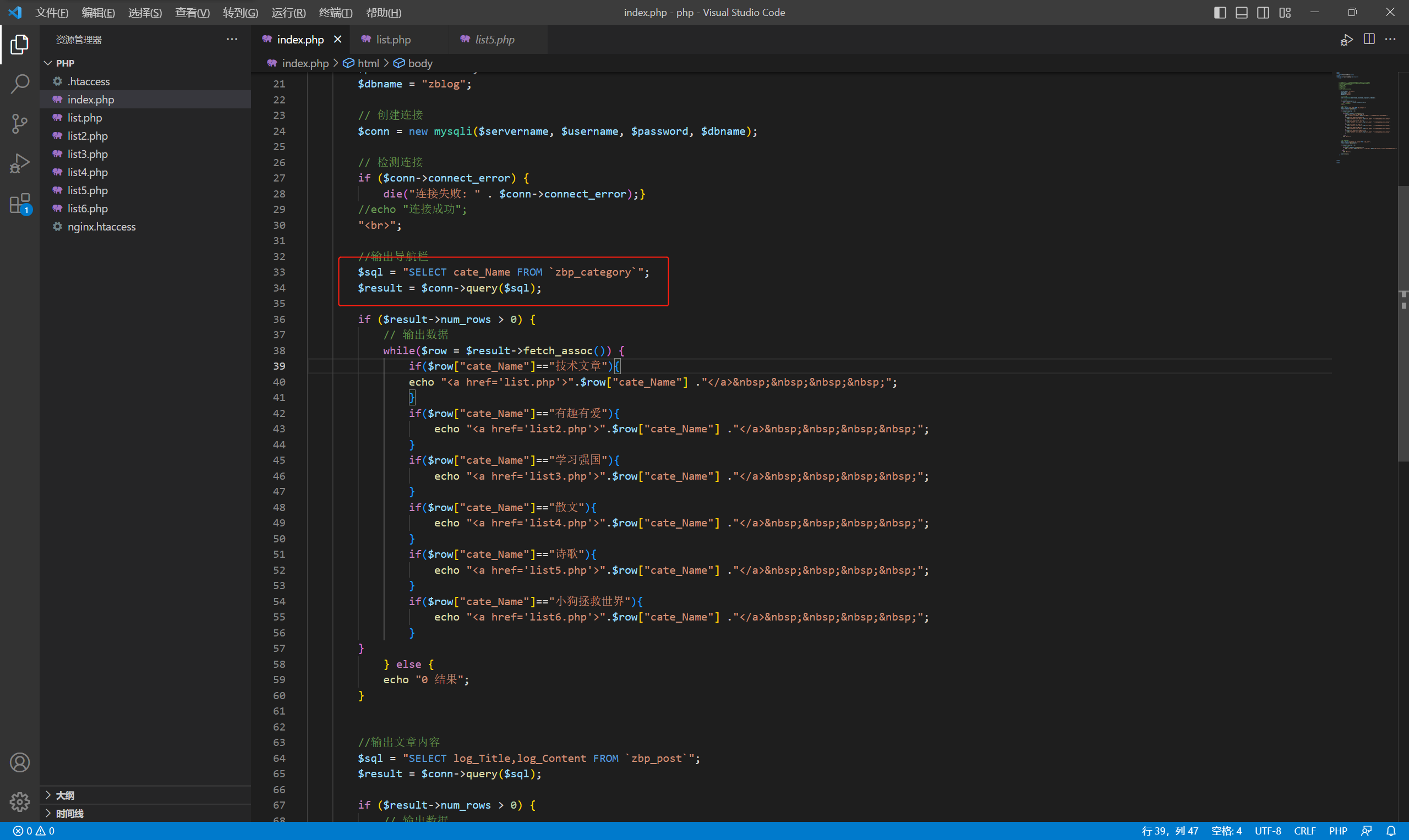Screen dimensions: 1409x840
Task: Open the Extensions view
Action: 20,203
